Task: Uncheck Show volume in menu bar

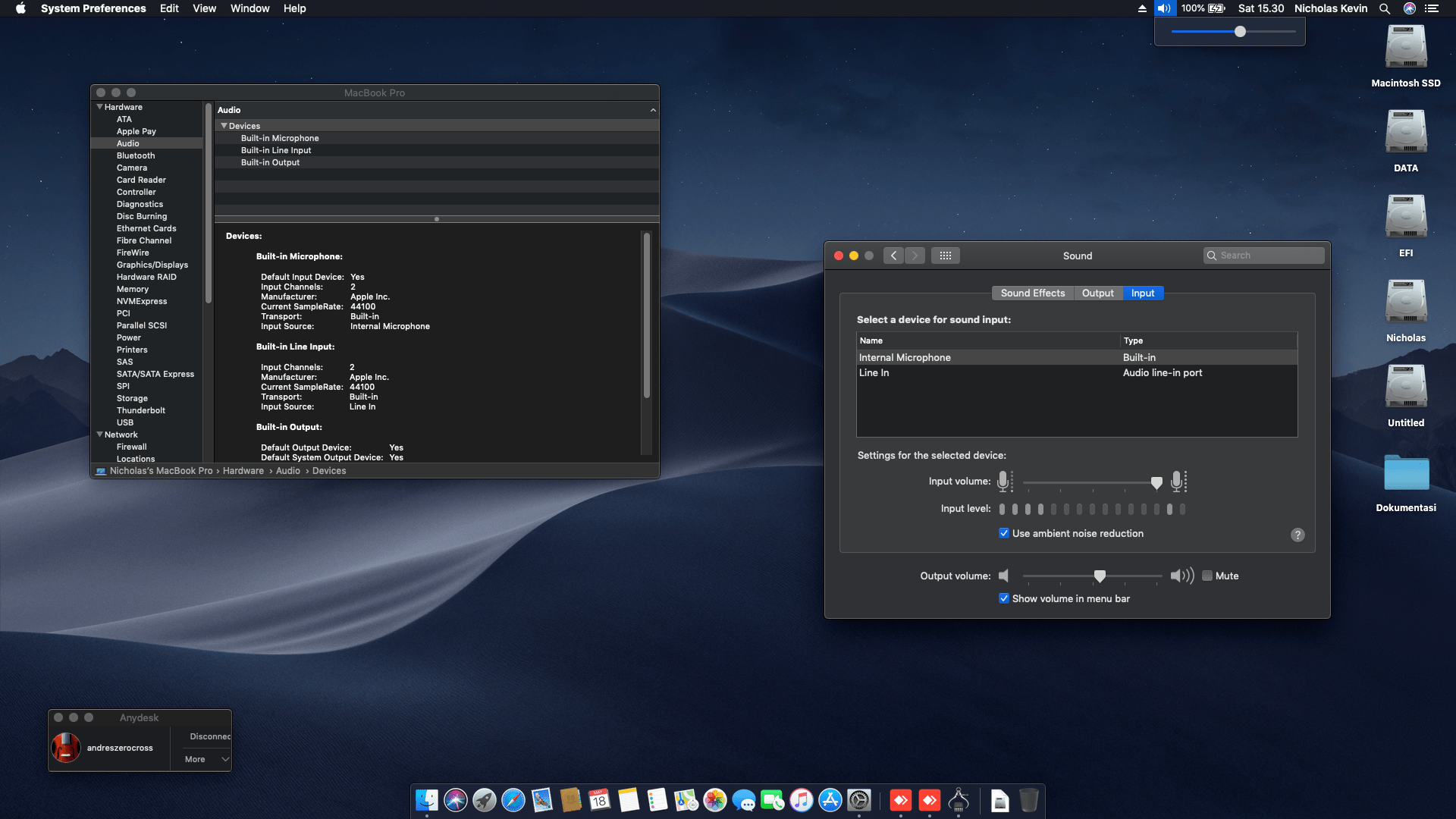Action: click(x=1003, y=598)
